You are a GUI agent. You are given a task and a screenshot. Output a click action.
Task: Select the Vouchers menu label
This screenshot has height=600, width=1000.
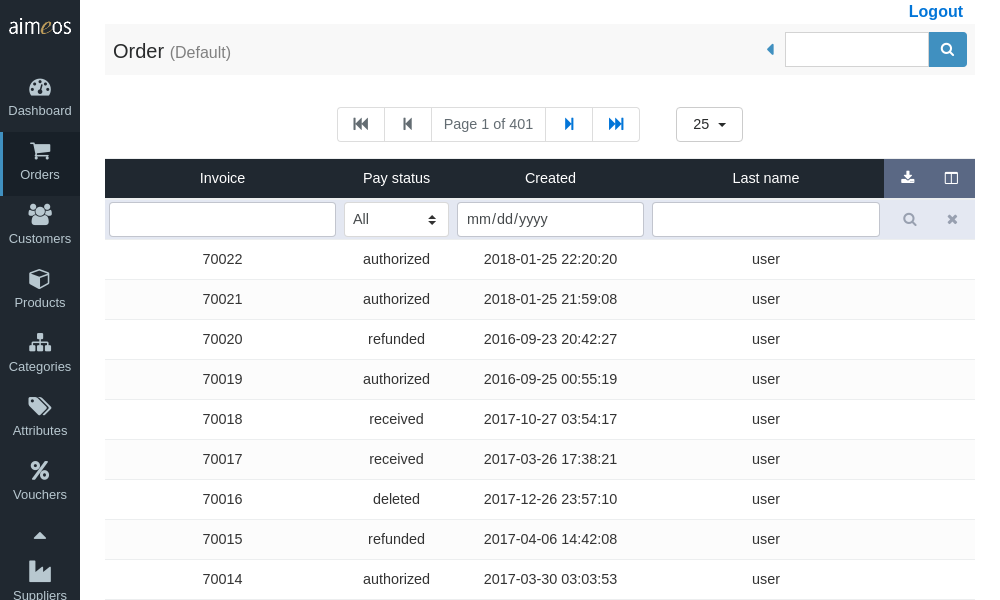click(40, 495)
